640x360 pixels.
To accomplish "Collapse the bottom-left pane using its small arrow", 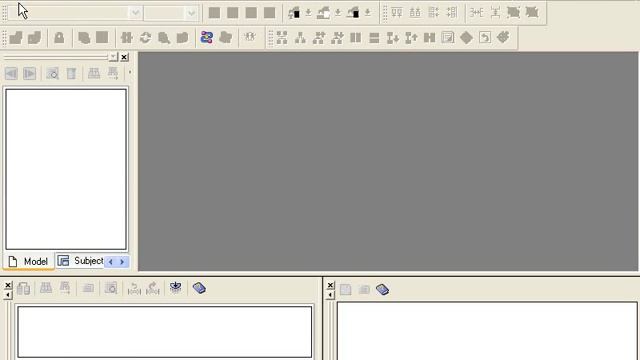I will 8,295.
